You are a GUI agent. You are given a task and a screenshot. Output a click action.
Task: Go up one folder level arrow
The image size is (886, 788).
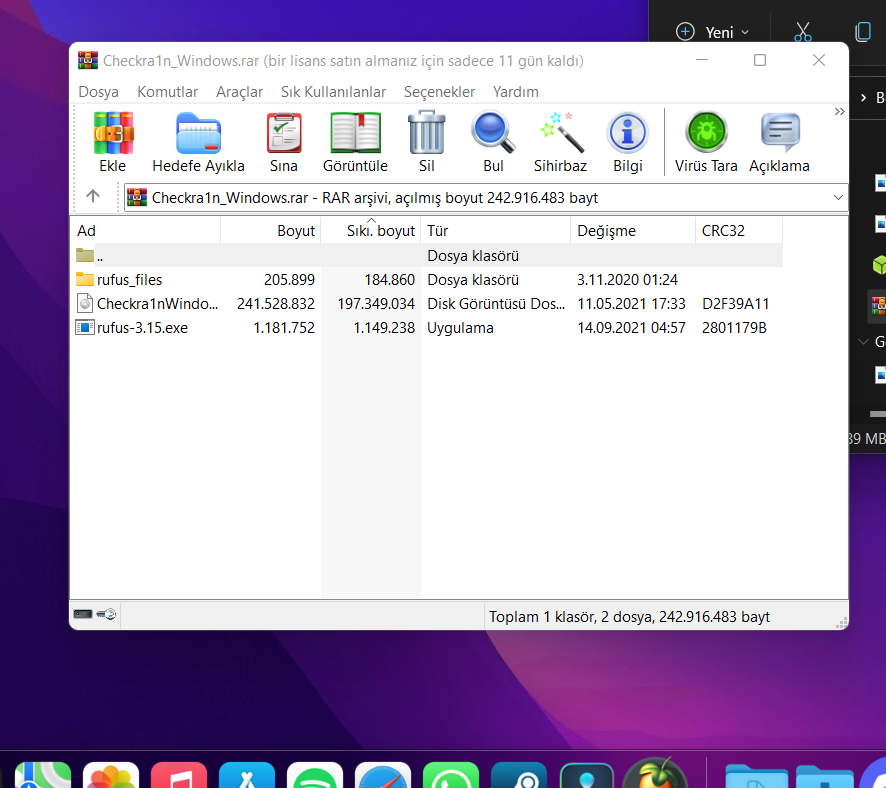click(x=93, y=197)
